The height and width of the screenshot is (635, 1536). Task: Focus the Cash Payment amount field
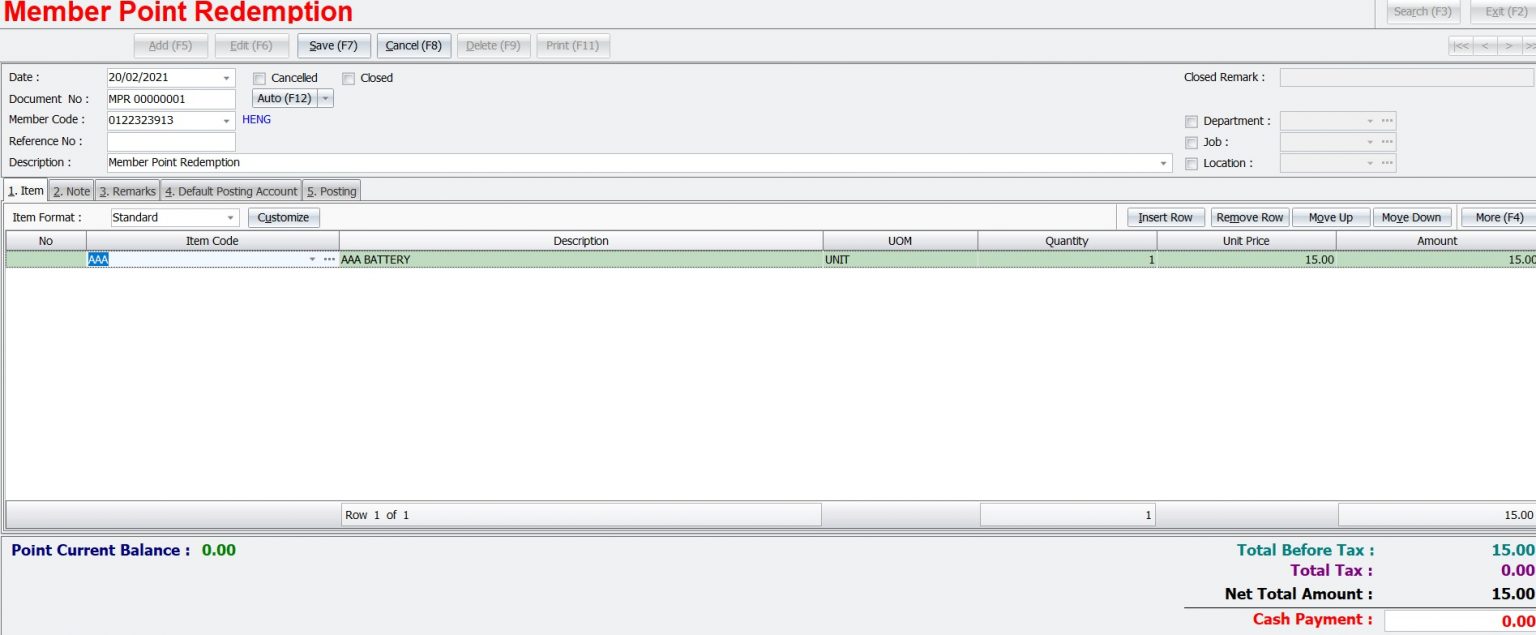tap(1460, 622)
